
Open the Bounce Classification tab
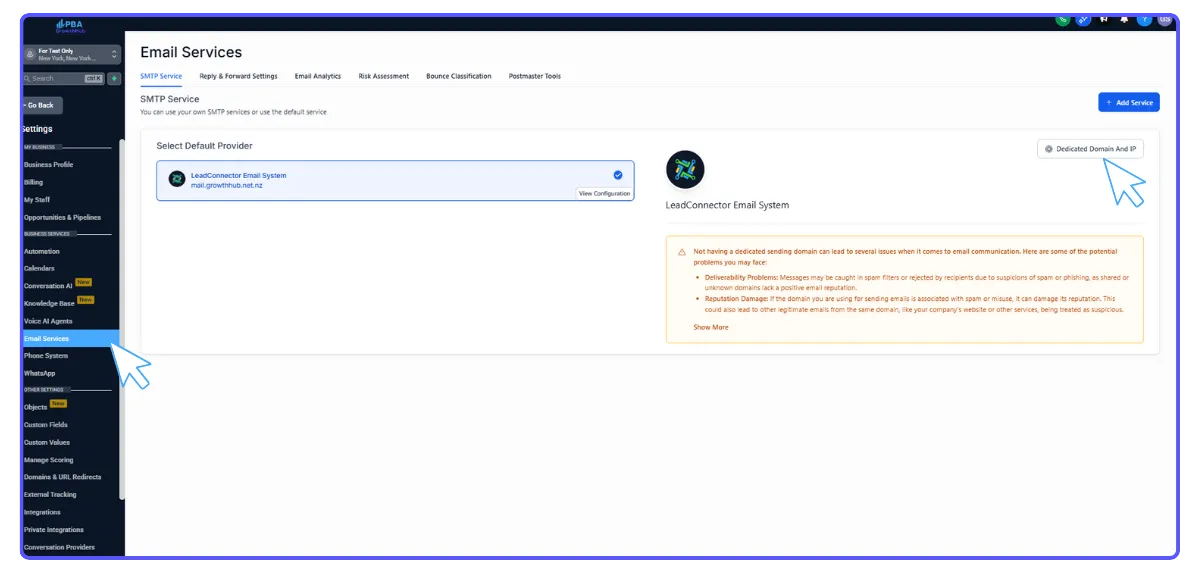(459, 76)
